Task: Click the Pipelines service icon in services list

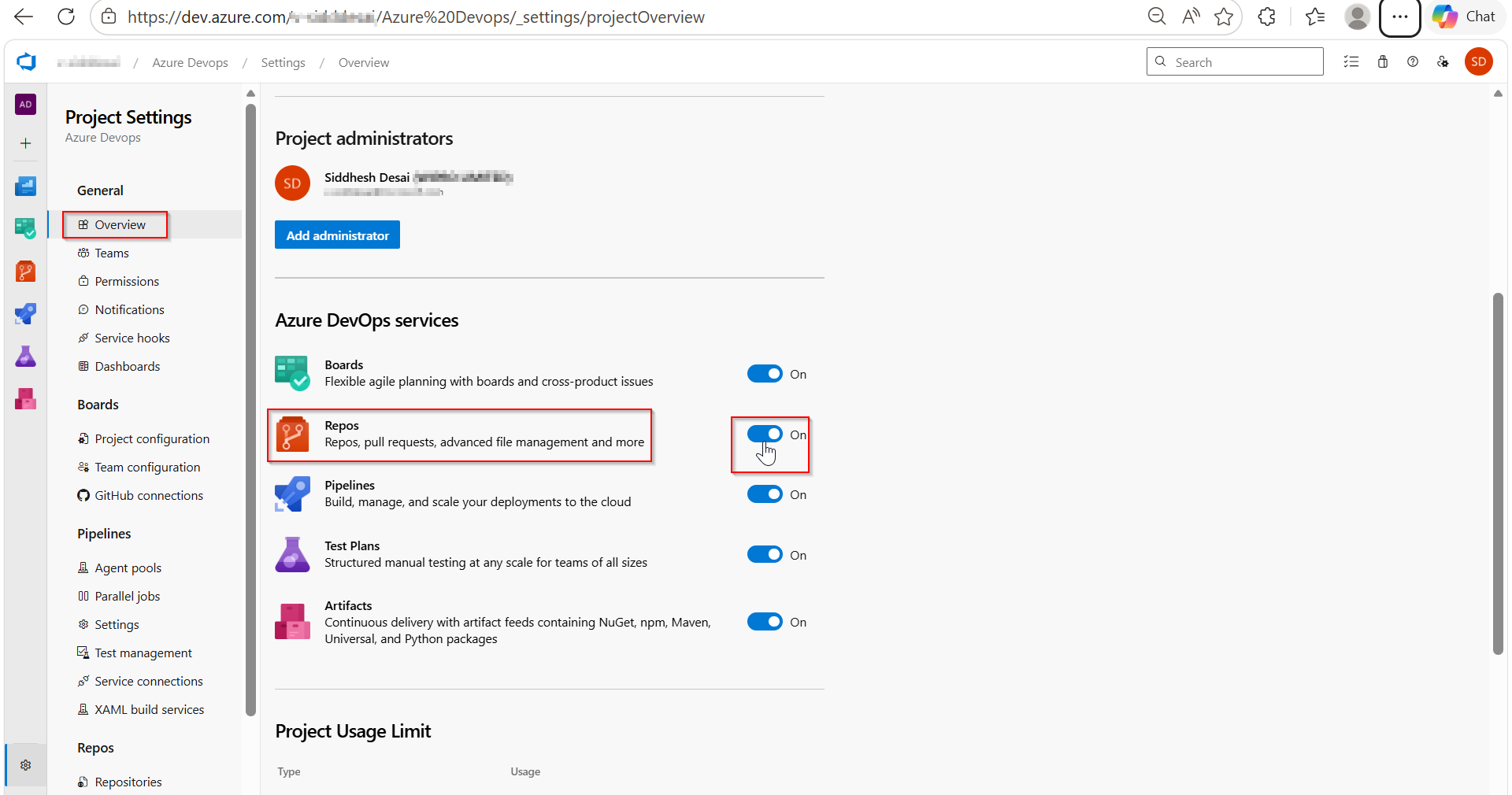Action: (x=292, y=494)
